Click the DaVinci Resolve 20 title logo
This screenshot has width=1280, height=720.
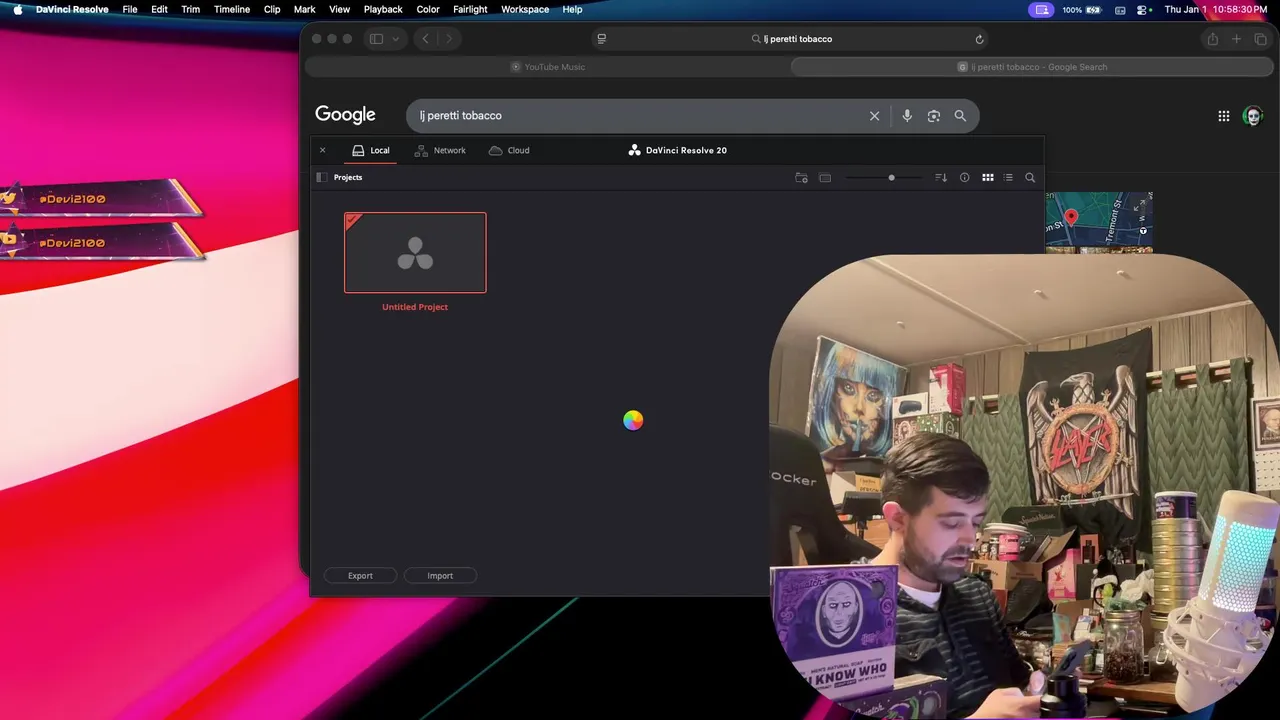pos(677,150)
